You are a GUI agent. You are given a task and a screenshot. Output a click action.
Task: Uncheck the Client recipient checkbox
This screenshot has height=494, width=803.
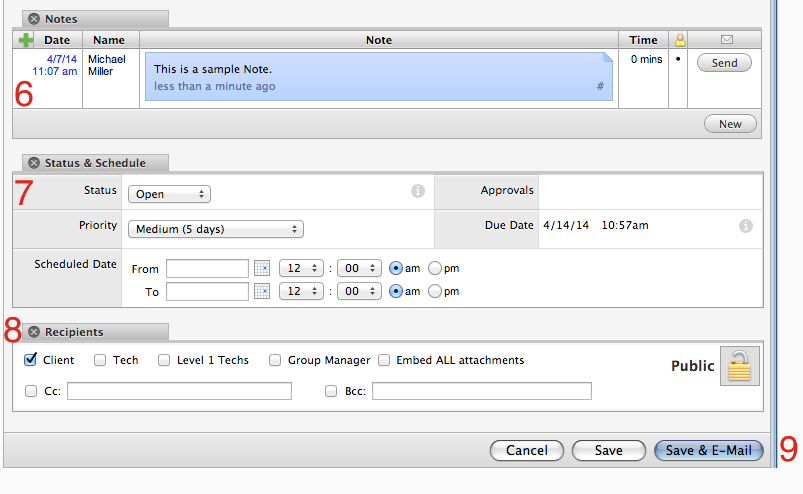pos(30,360)
